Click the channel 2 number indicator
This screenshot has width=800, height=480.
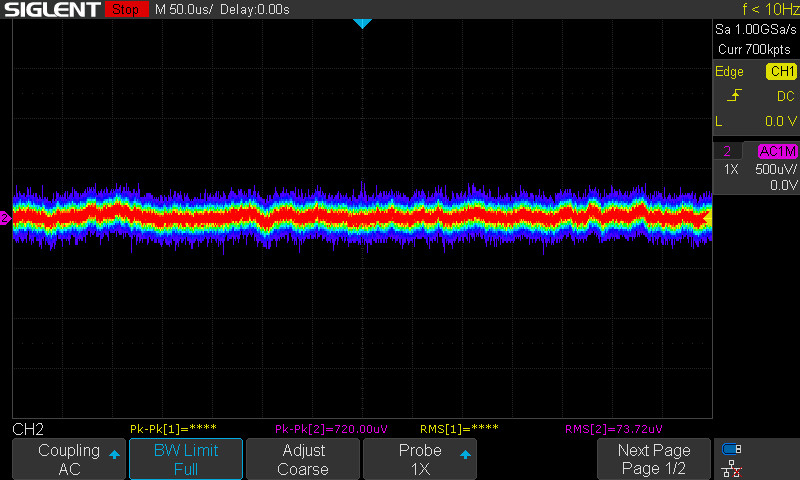click(x=727, y=151)
